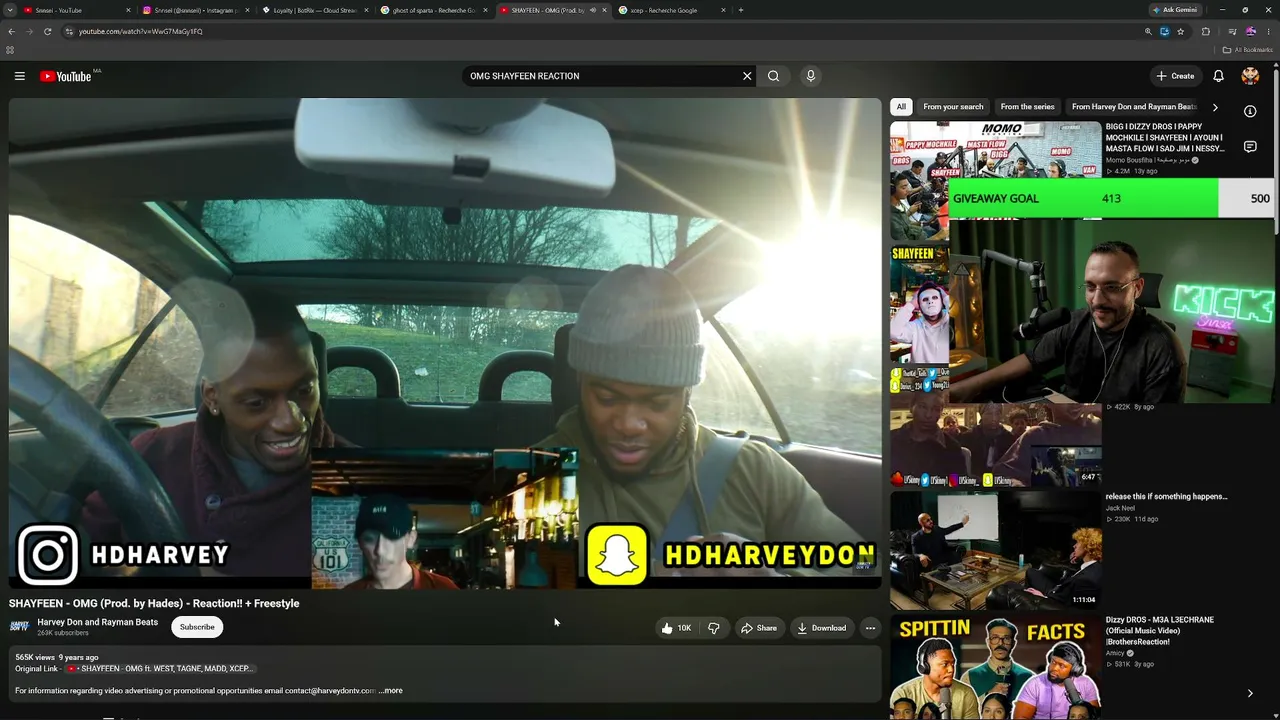The width and height of the screenshot is (1280, 720).
Task: Close the SHAYFEEN - OMG browser tab
Action: coord(604,10)
